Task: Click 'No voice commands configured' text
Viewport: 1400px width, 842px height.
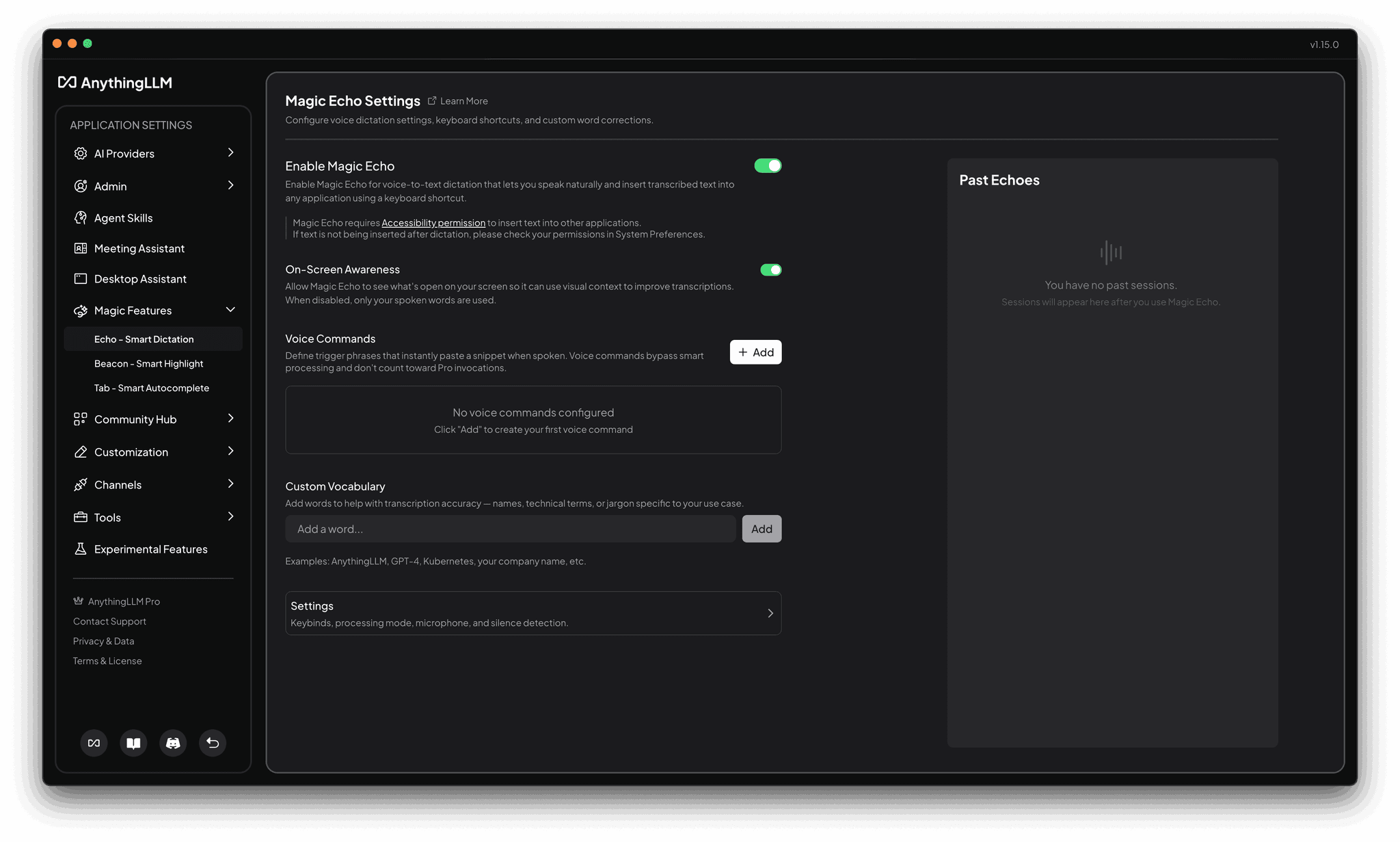Action: [533, 412]
